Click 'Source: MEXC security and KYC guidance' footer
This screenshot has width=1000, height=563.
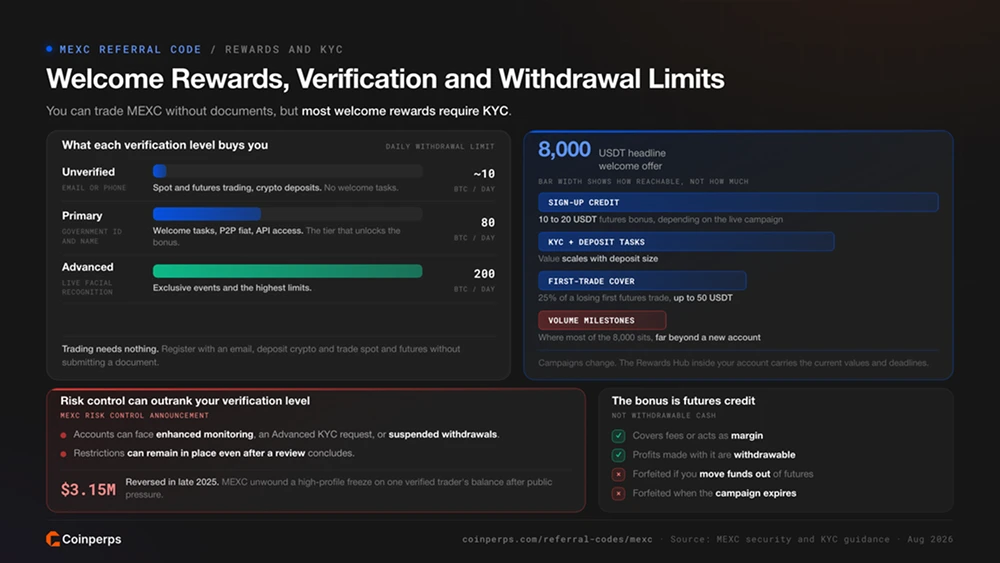779,539
